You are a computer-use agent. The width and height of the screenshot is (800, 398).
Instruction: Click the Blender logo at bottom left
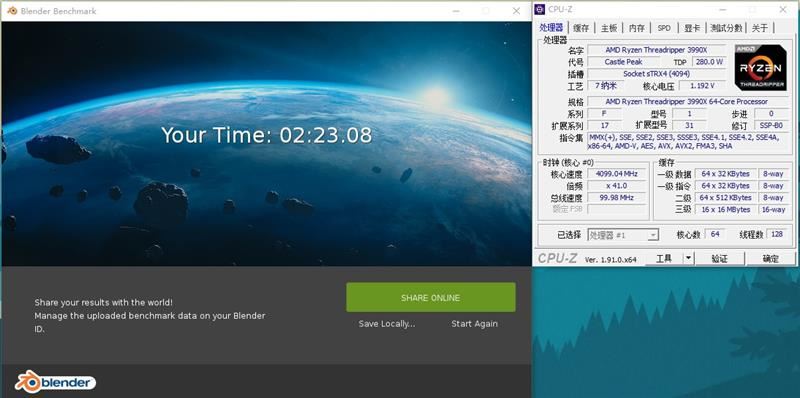pyautogui.click(x=55, y=382)
